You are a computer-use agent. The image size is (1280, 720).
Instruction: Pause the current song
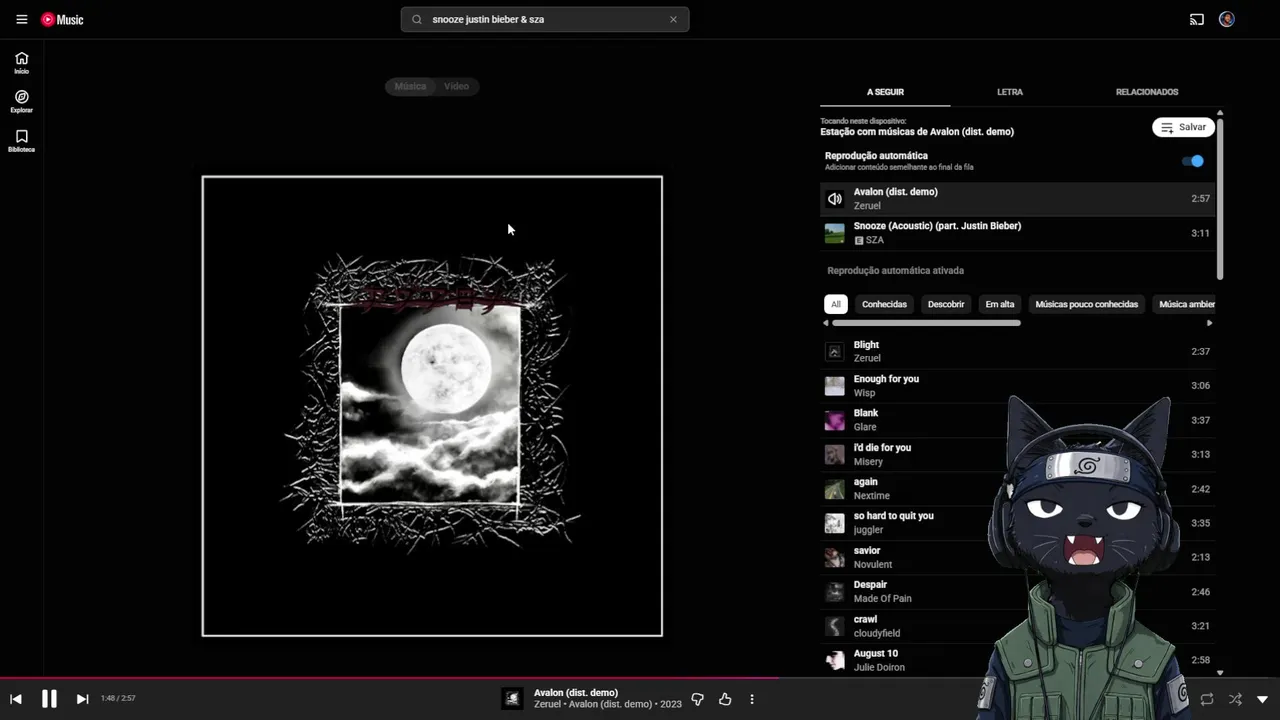49,699
